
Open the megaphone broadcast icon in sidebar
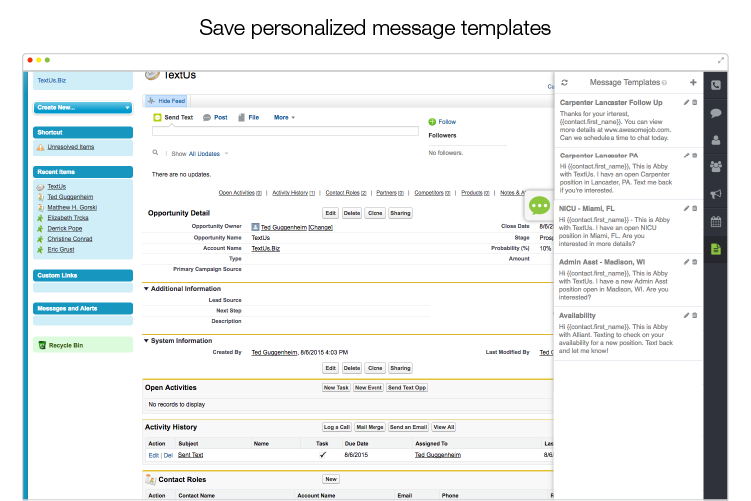pos(716,194)
